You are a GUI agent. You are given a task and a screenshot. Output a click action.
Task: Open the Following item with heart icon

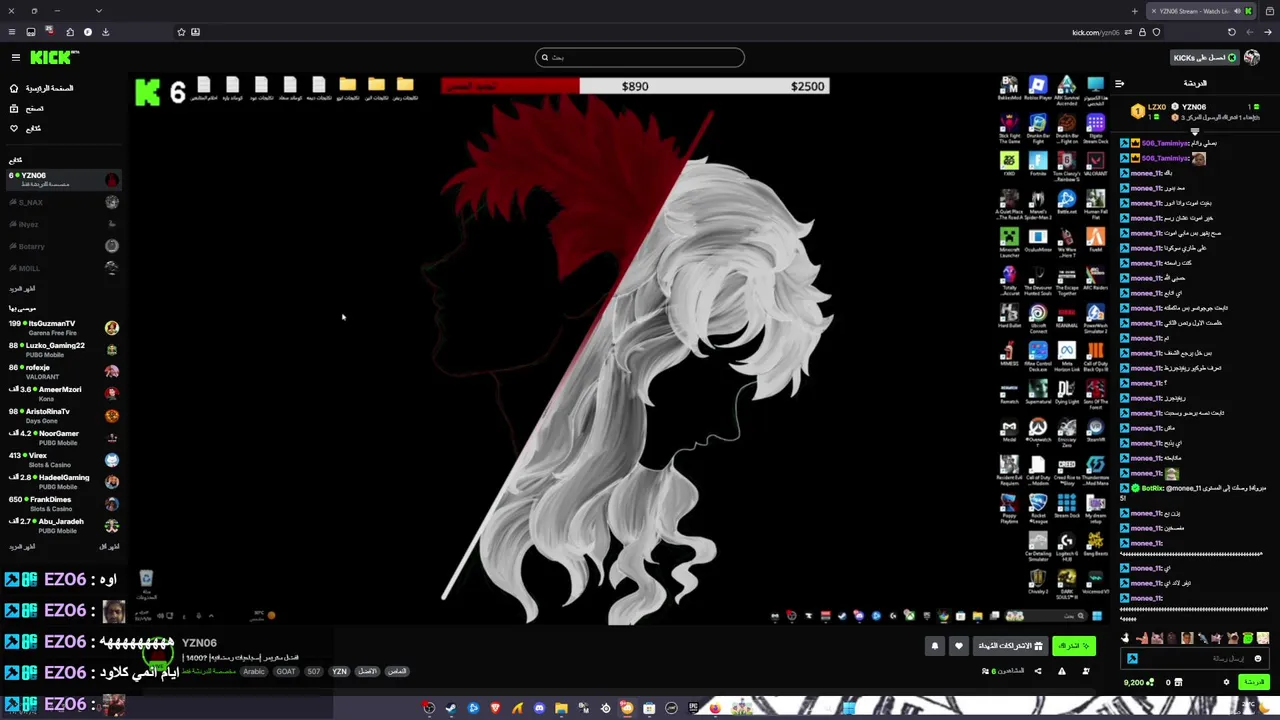coord(26,128)
